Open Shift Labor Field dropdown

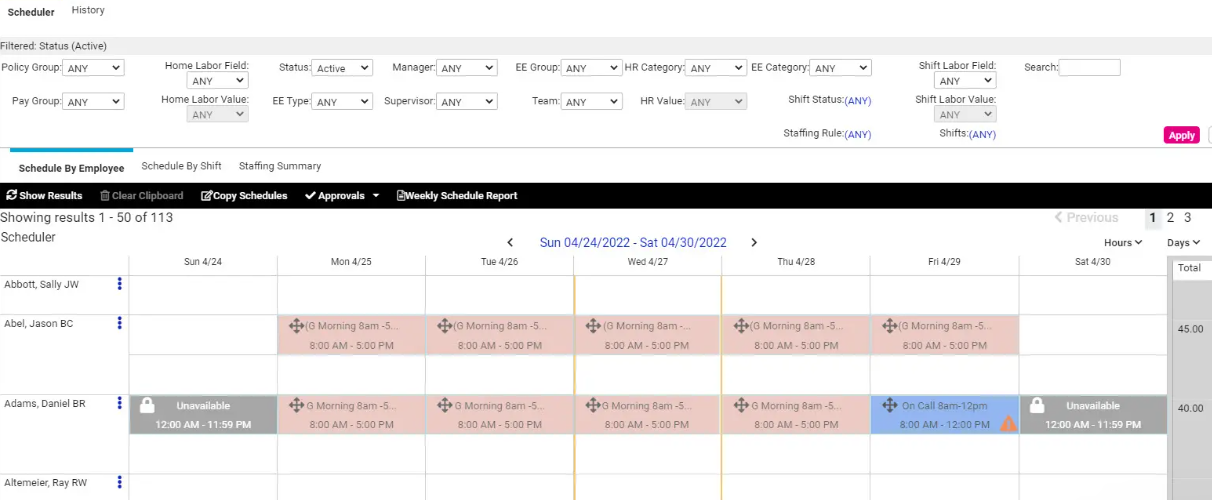click(965, 81)
